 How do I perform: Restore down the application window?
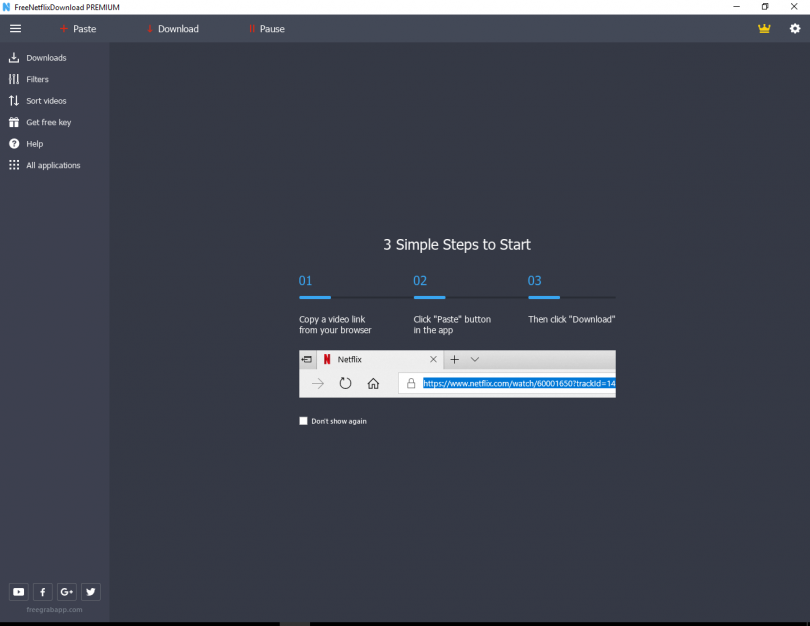[x=765, y=7]
